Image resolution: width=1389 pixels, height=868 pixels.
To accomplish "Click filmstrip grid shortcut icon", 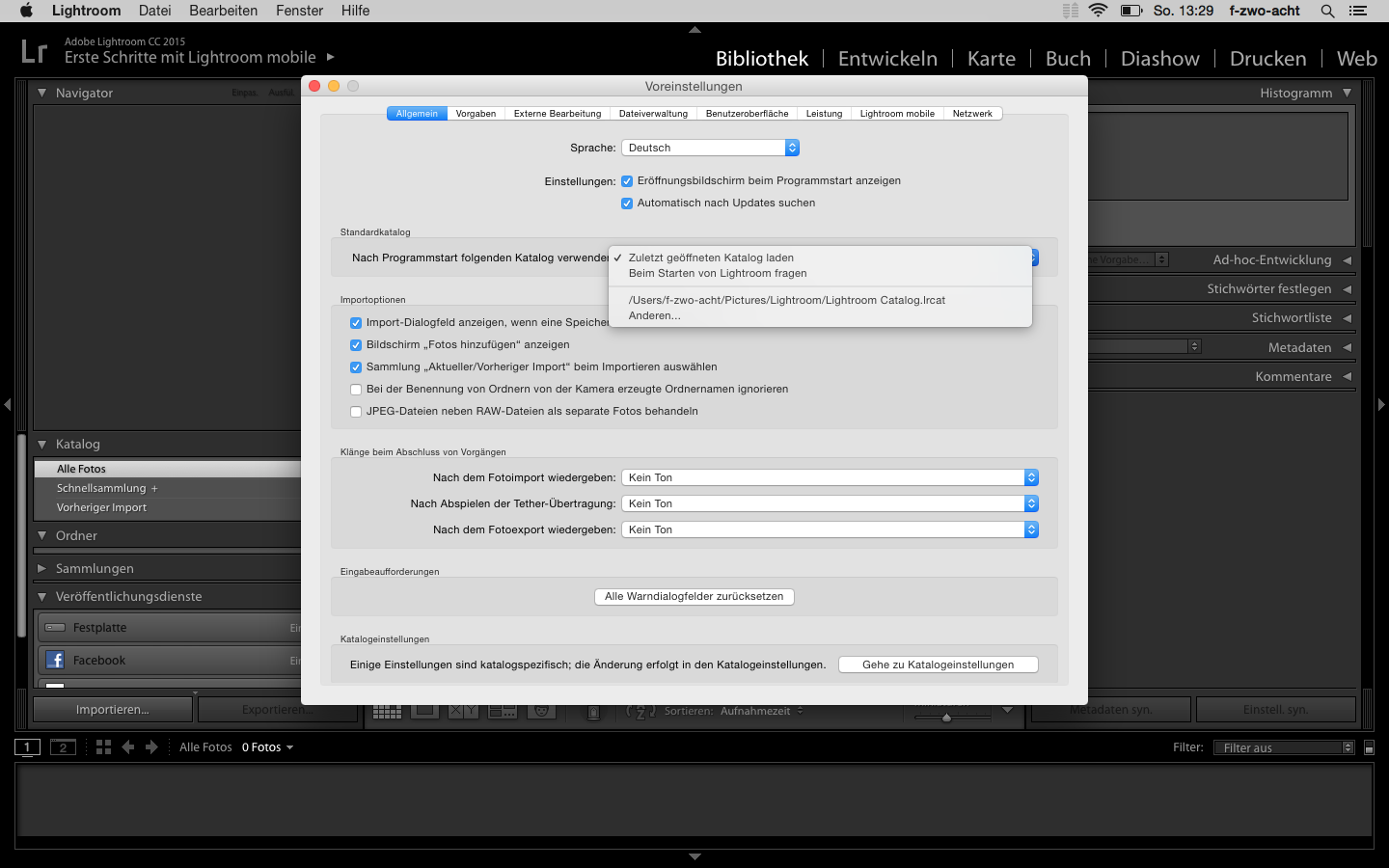I will point(103,747).
